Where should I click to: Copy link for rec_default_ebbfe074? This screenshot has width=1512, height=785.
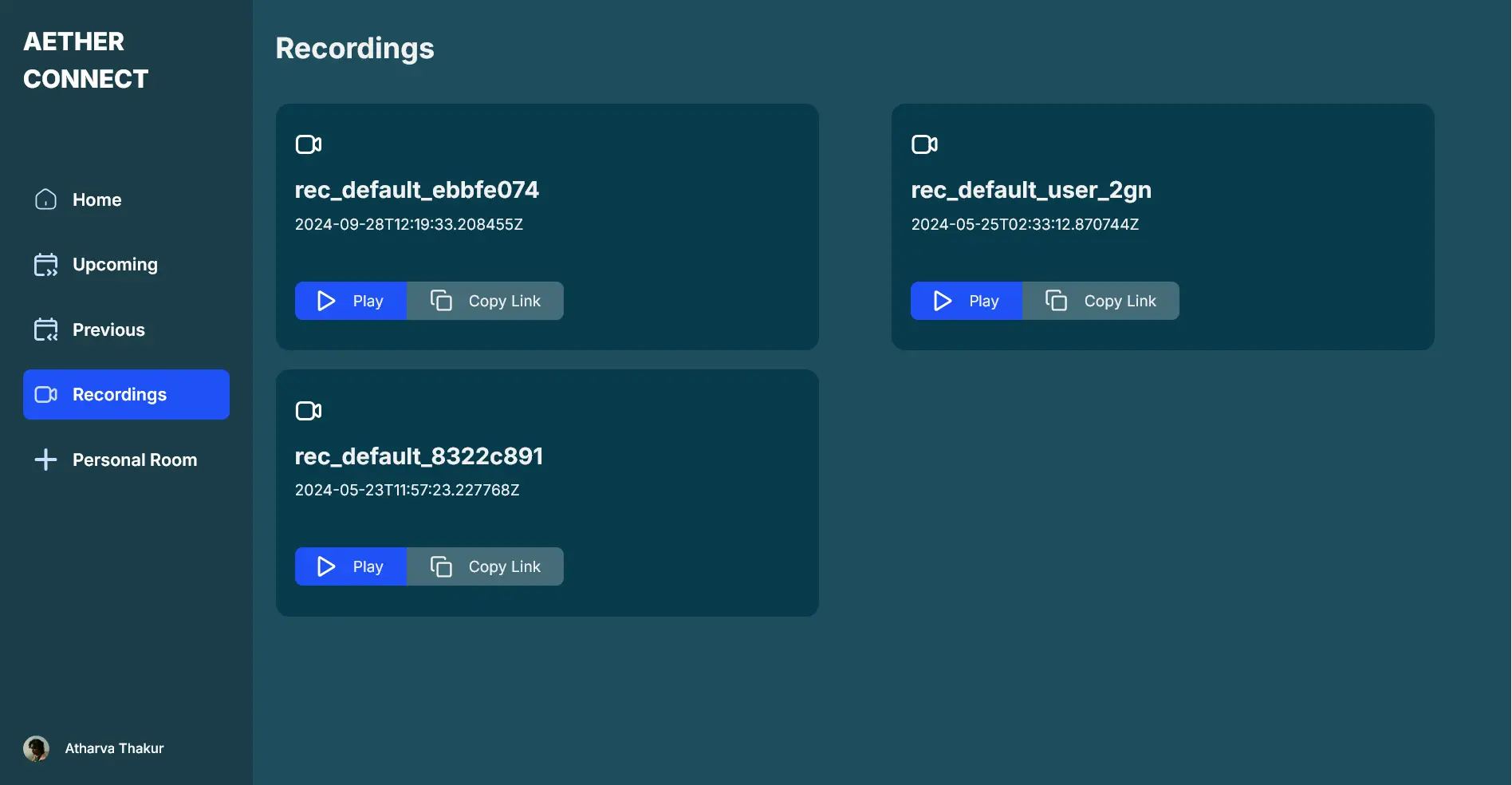click(485, 301)
